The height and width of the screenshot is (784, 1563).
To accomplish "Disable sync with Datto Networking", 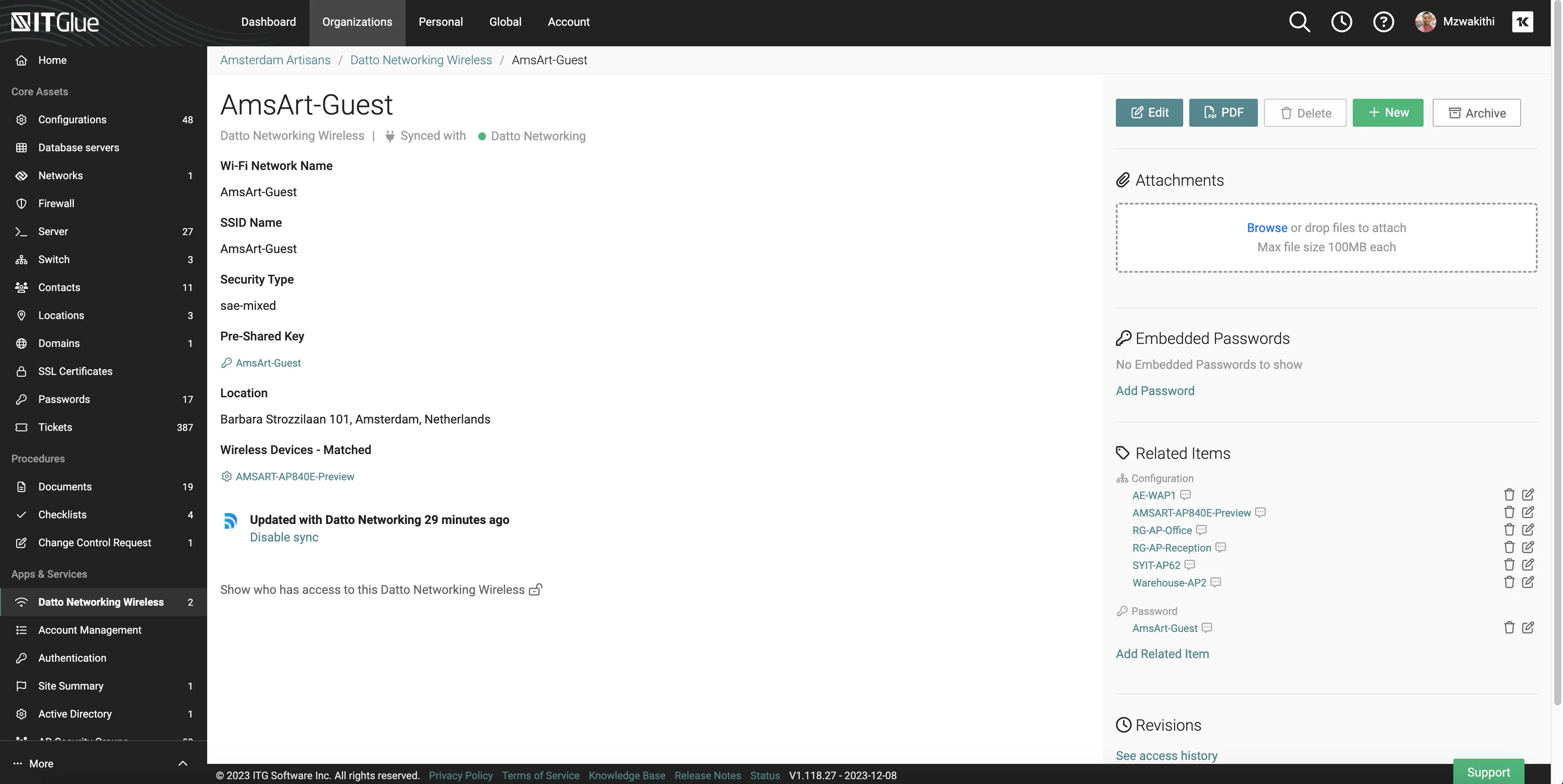I will pos(284,537).
